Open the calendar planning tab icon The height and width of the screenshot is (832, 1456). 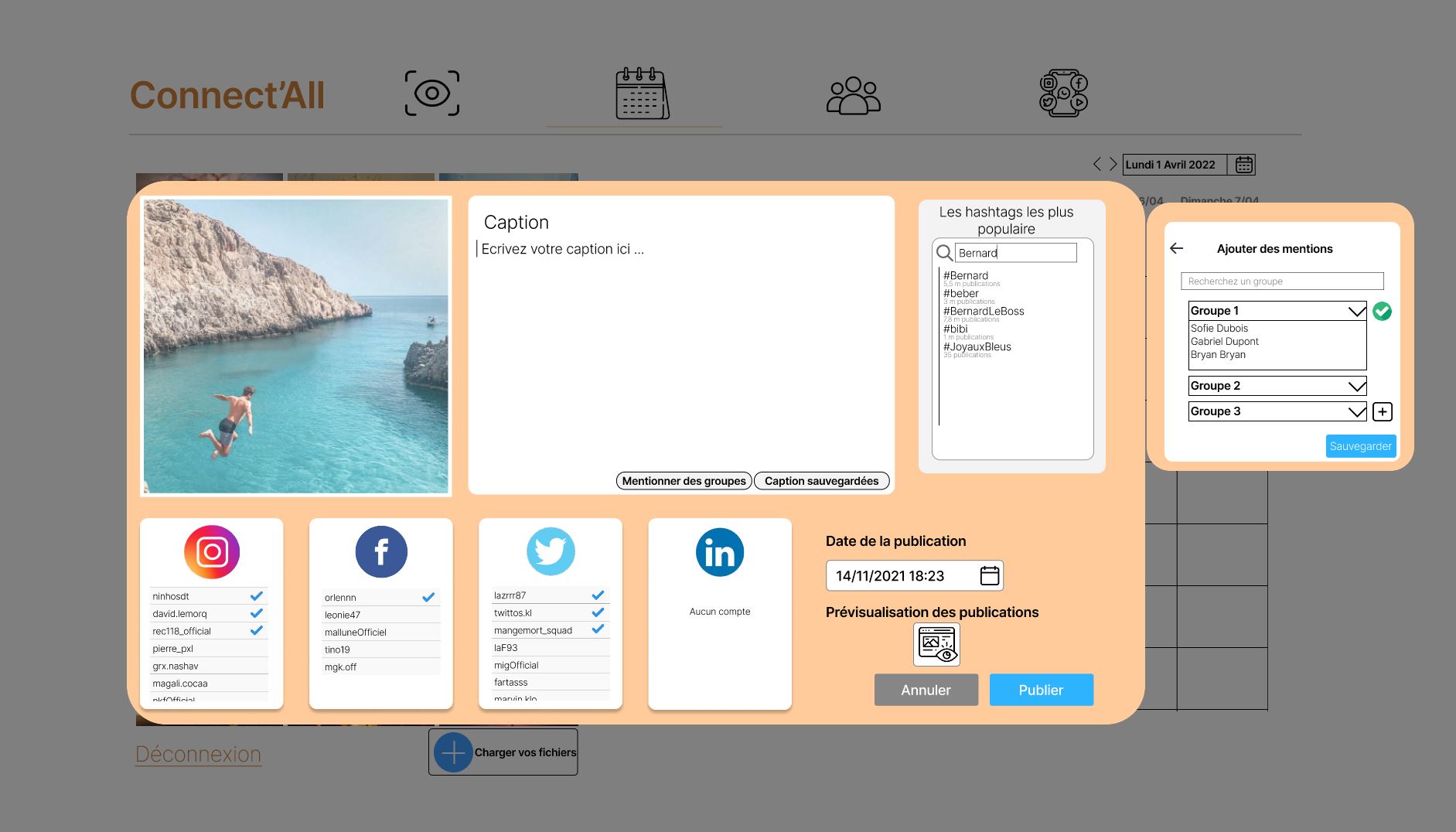643,94
